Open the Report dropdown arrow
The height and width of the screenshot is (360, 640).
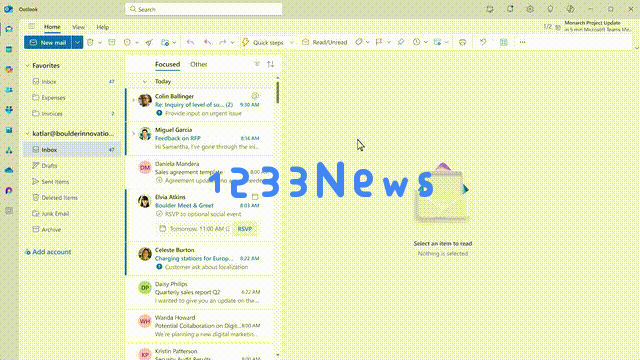pyautogui.click(x=137, y=42)
